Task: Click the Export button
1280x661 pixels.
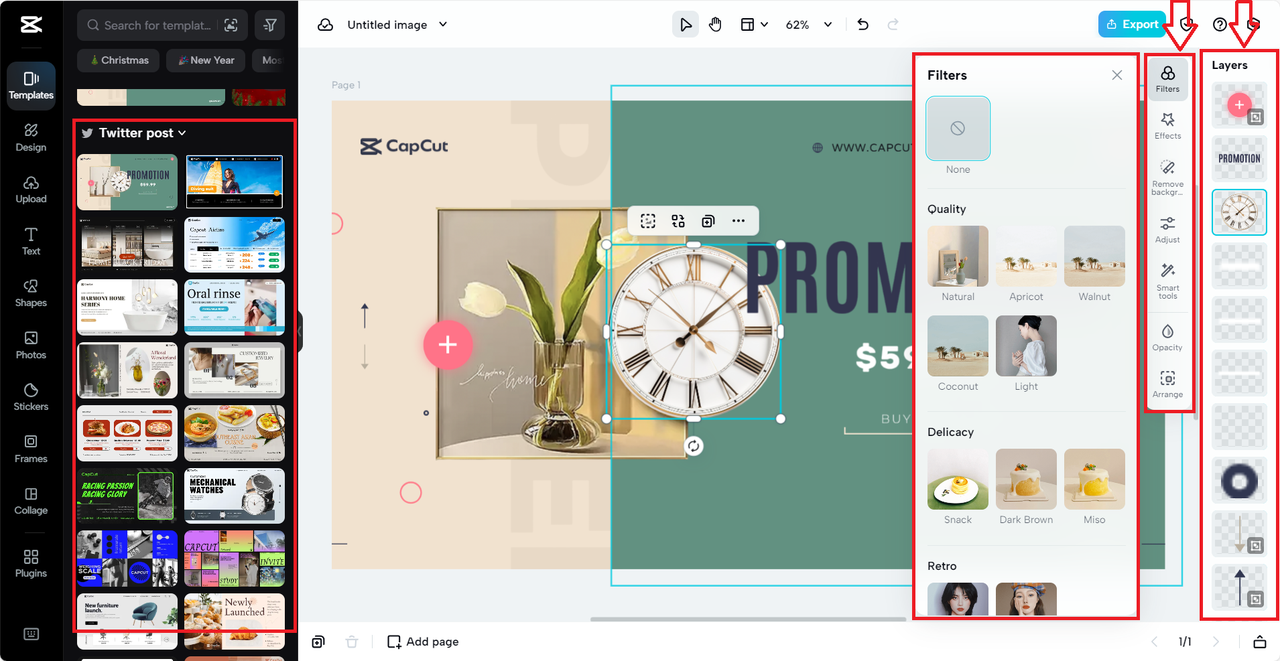Action: coord(1132,24)
